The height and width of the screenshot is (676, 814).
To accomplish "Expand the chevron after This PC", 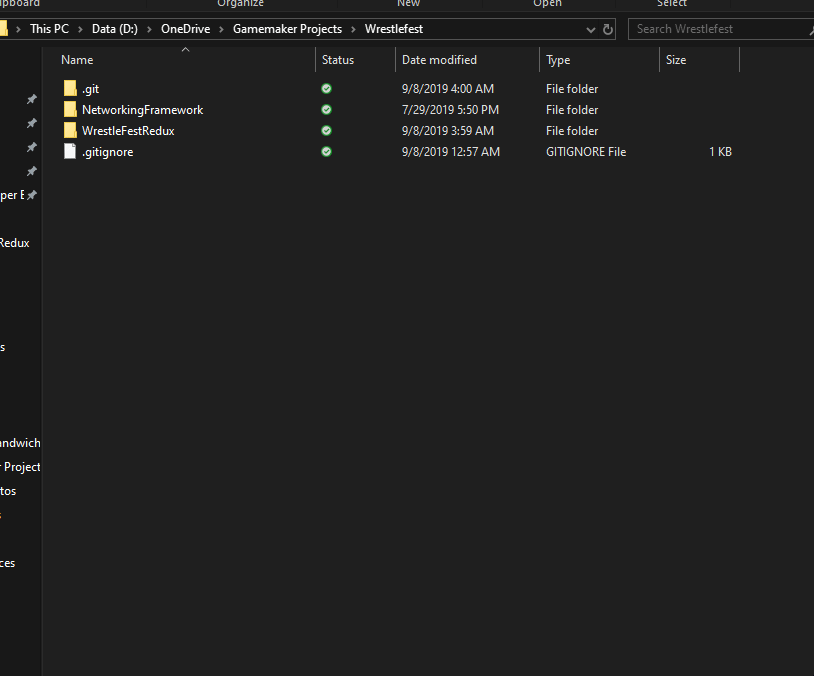I will [x=80, y=30].
